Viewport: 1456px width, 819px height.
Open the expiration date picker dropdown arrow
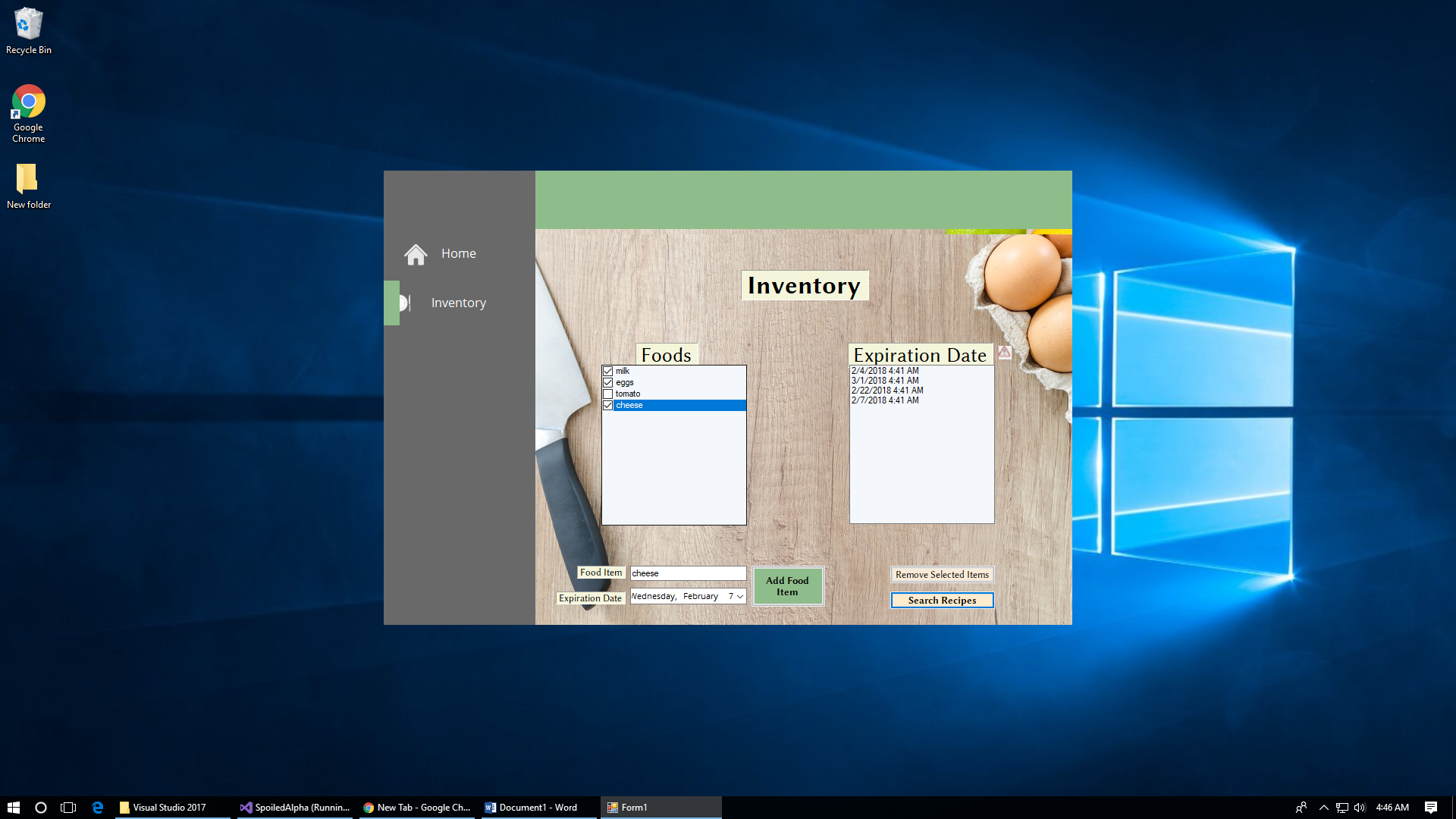740,597
